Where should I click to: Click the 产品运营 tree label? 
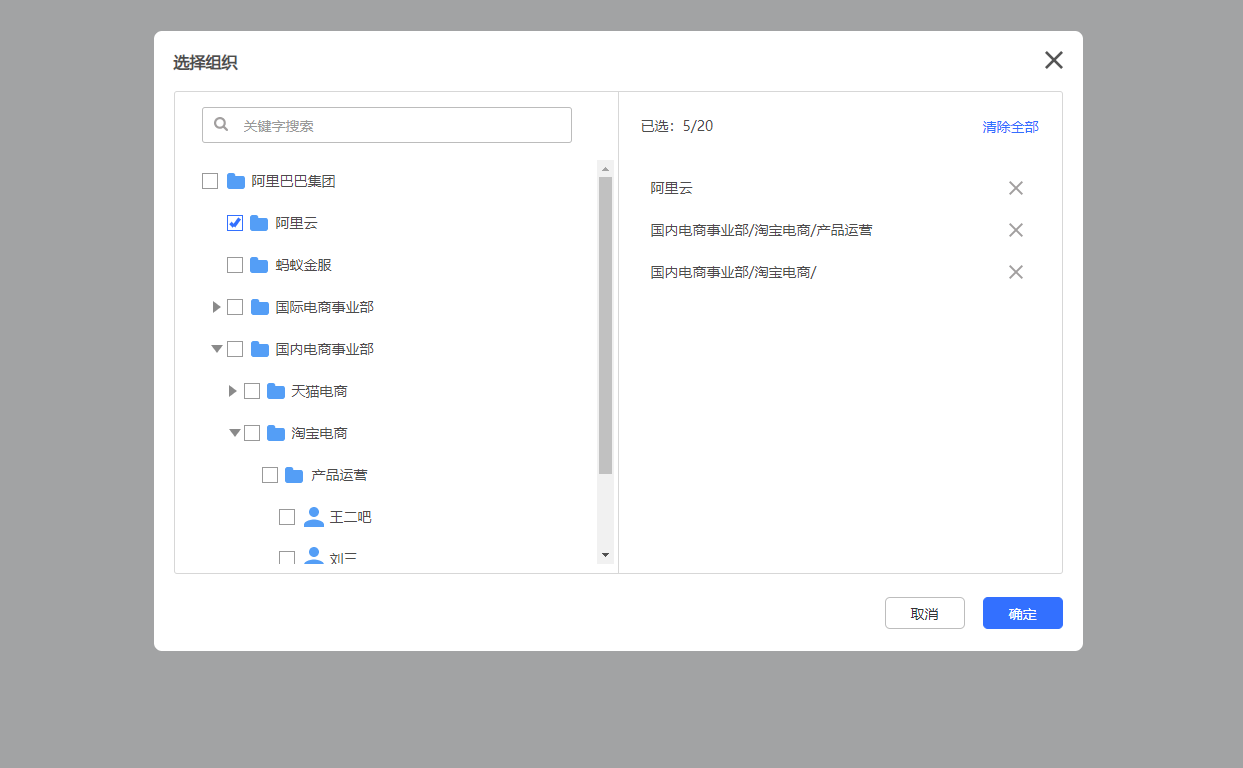(x=339, y=475)
